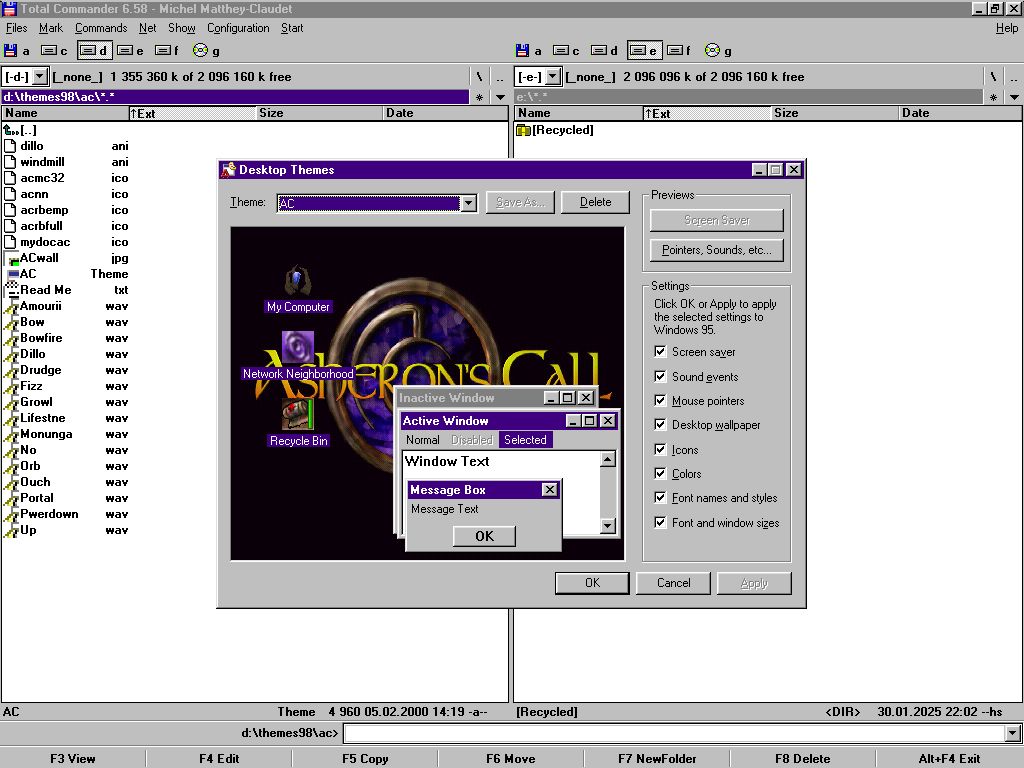Toggle the Desktop wallpaper checkbox
Screen dimensions: 1024x768
pyautogui.click(x=660, y=425)
